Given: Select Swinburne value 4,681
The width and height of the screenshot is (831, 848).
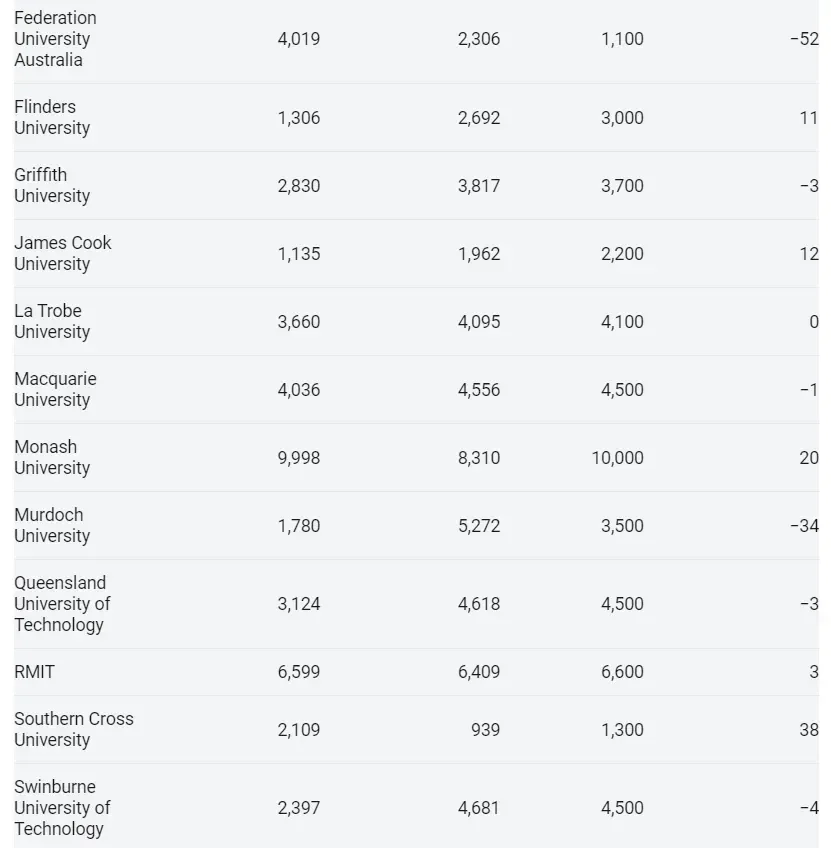Looking at the screenshot, I should pyautogui.click(x=479, y=807).
